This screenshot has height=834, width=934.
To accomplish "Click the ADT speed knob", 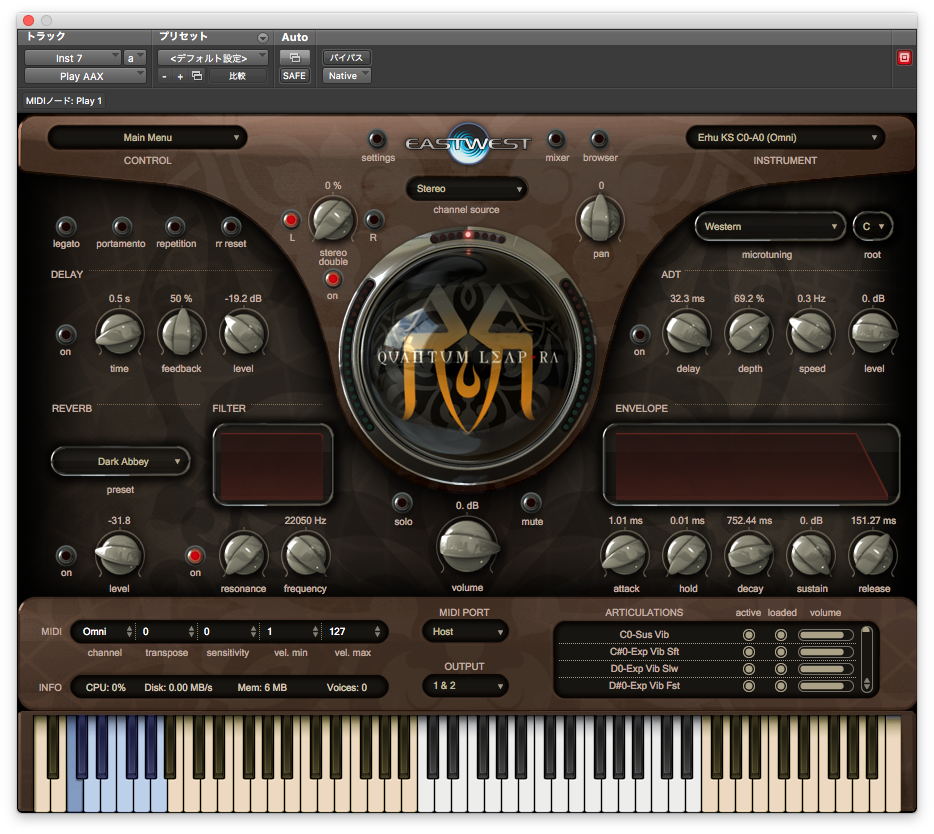I will pos(811,333).
